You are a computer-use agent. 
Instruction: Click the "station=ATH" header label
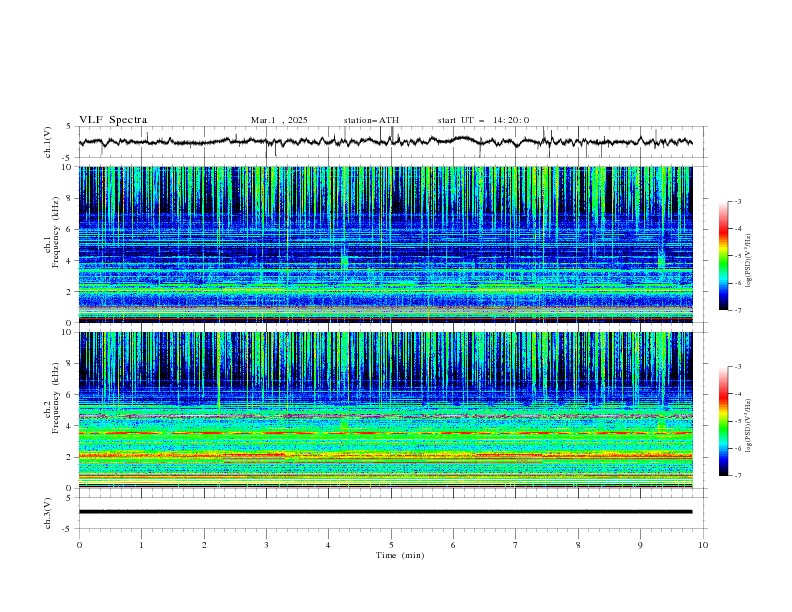click(371, 120)
